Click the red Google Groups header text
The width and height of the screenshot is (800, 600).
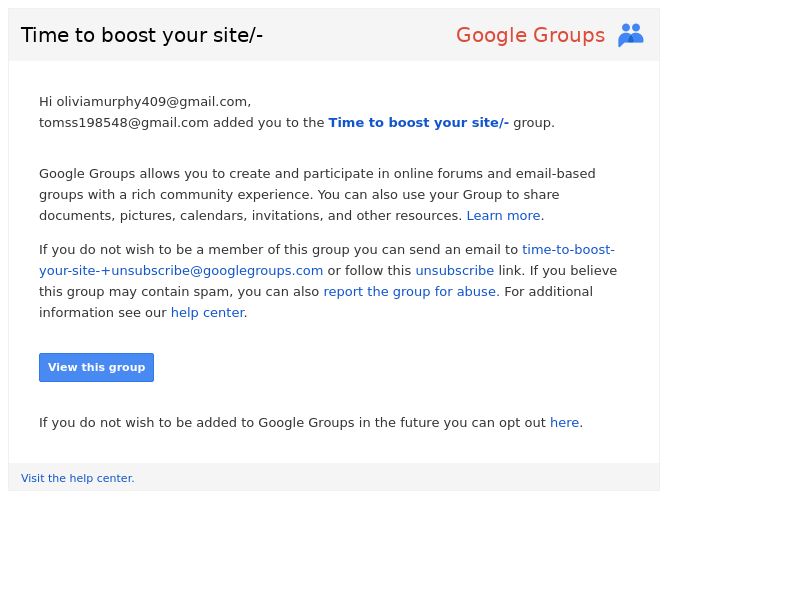pyautogui.click(x=530, y=35)
